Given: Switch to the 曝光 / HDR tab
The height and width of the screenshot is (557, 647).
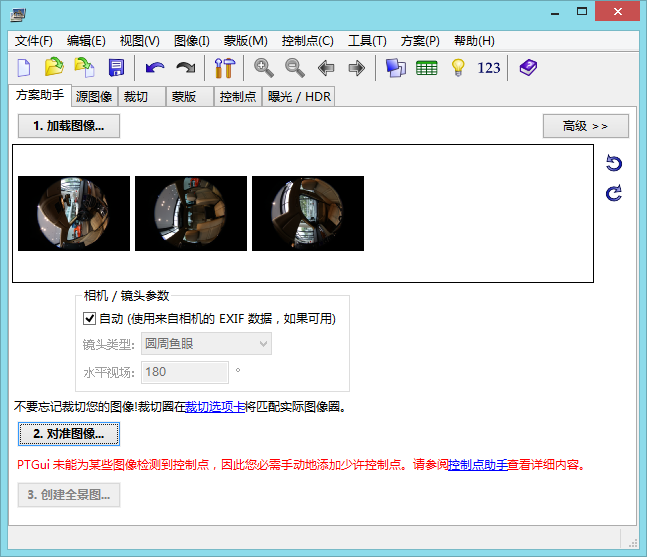Looking at the screenshot, I should pyautogui.click(x=299, y=97).
